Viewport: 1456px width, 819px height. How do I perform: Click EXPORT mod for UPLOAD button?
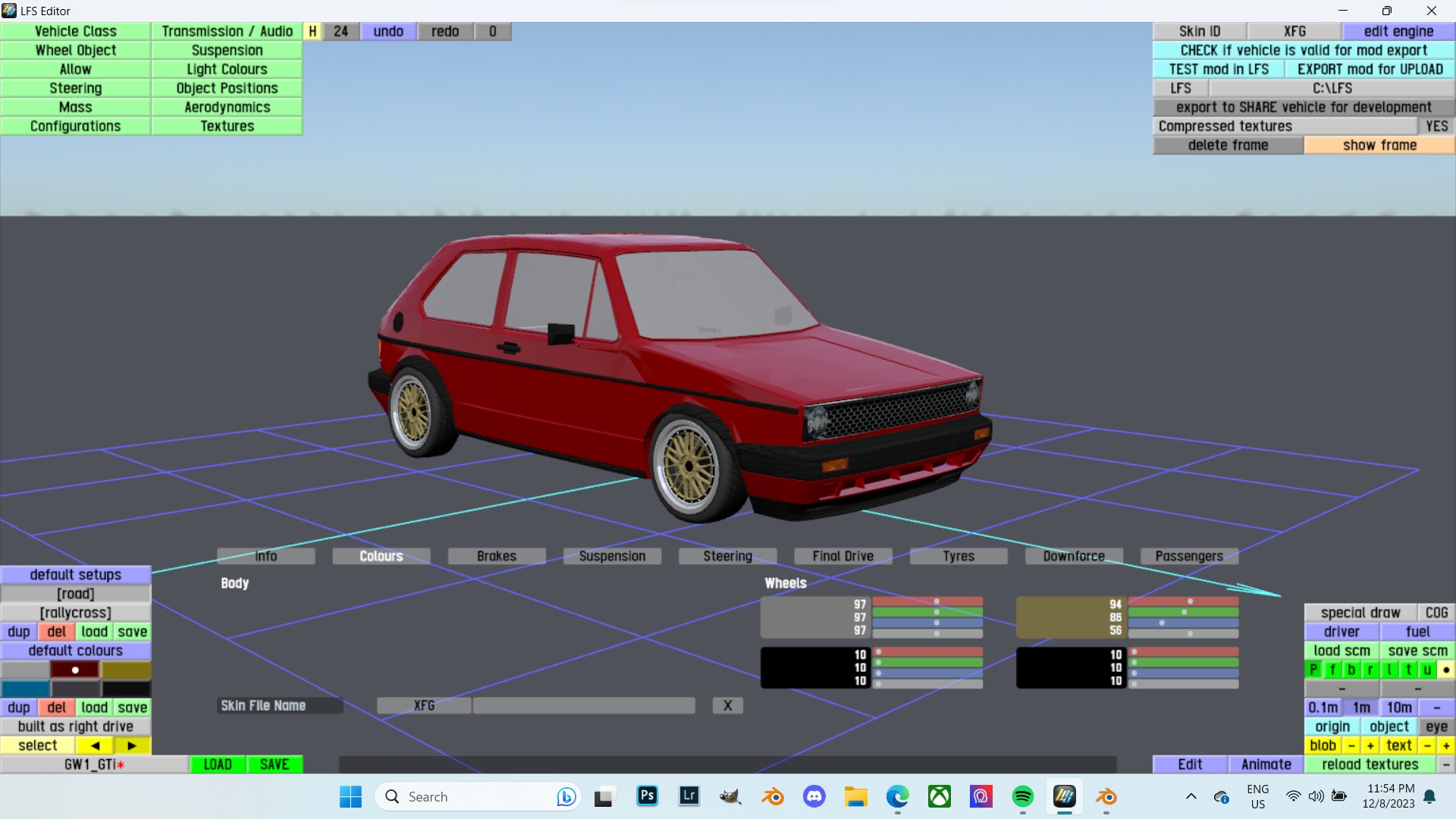click(x=1370, y=69)
